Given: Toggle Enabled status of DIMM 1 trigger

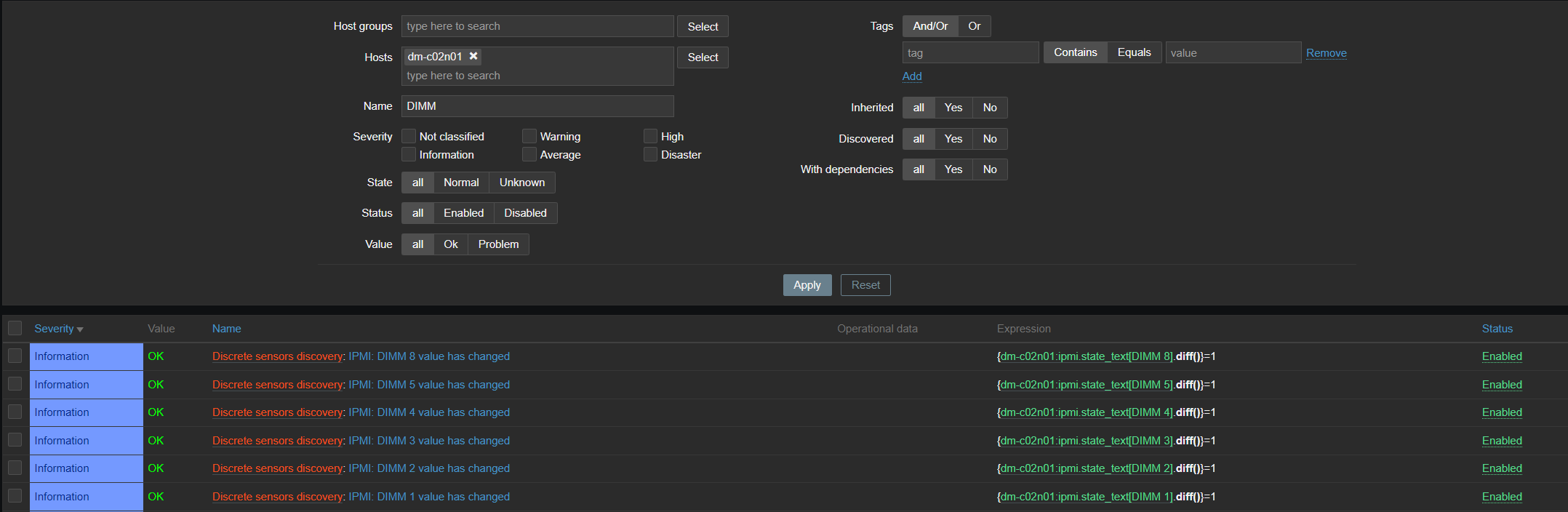Looking at the screenshot, I should tap(1501, 497).
